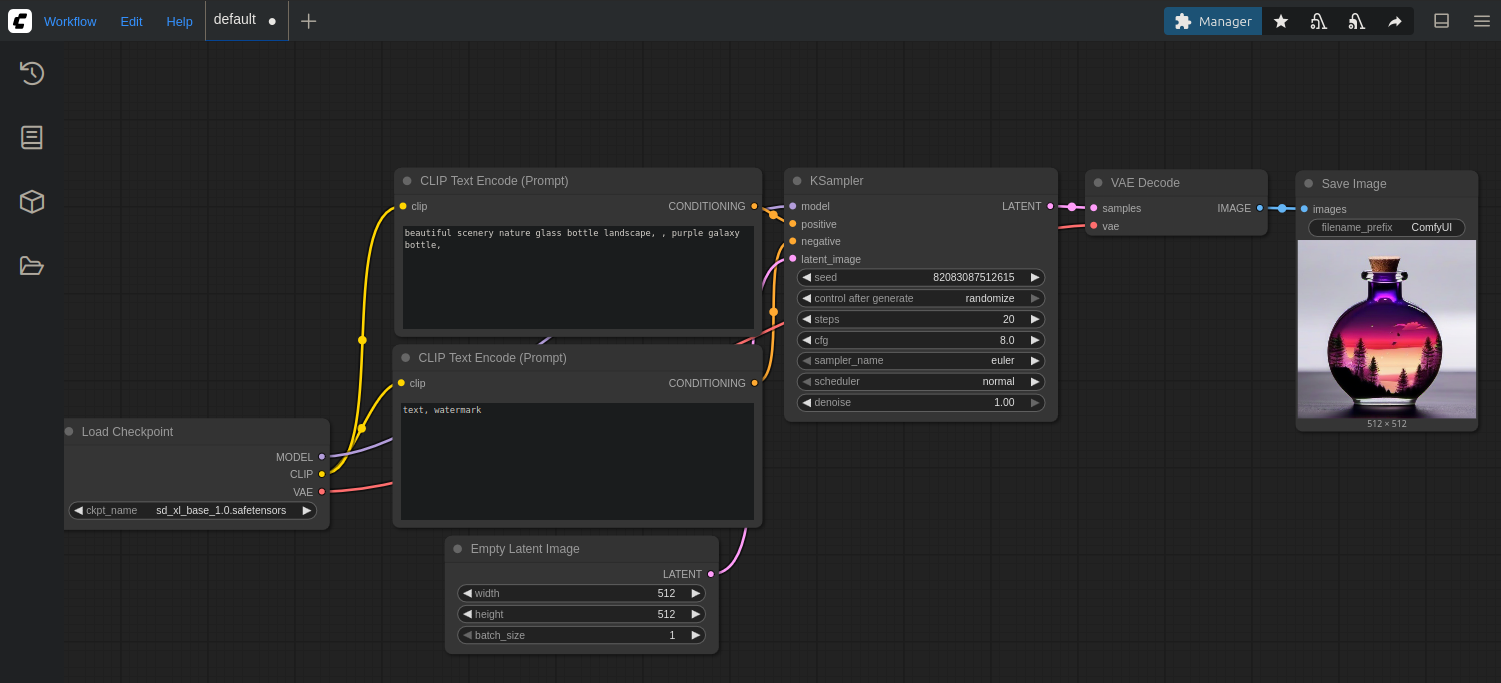
Task: Switch to the default workflow tab
Action: click(234, 20)
